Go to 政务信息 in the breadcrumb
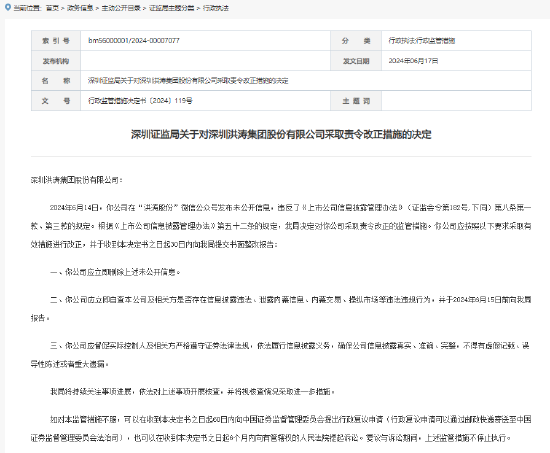Screen dimensions: 550x453 (x=80, y=8)
